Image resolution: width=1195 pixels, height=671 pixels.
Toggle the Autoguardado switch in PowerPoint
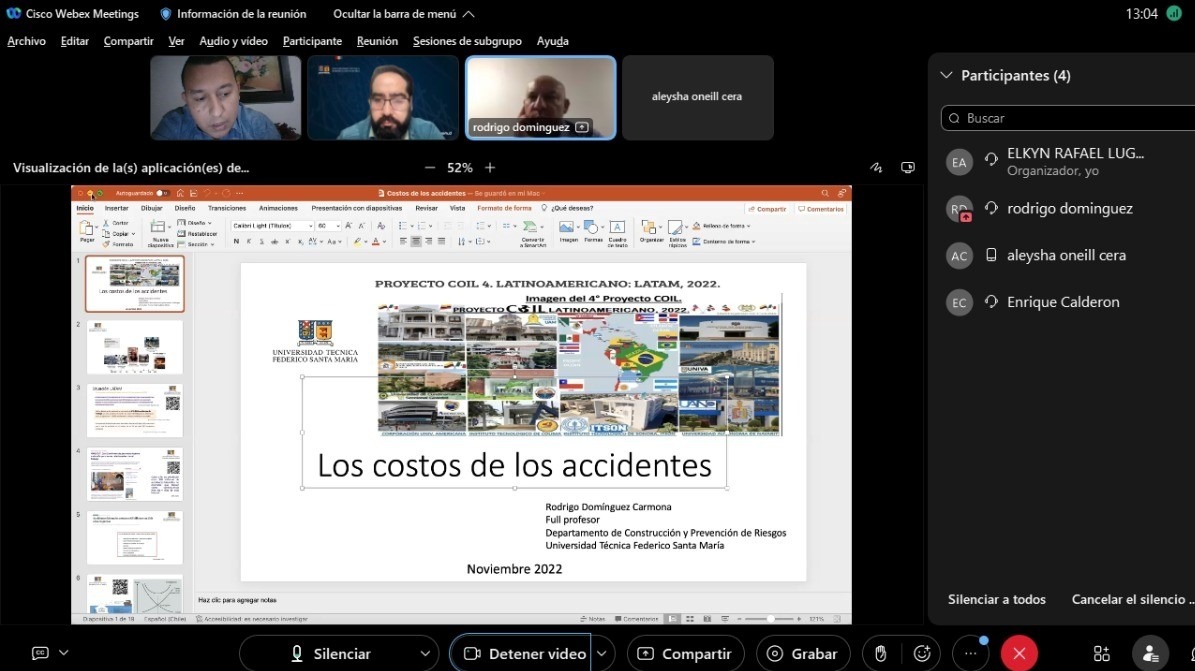[162, 194]
